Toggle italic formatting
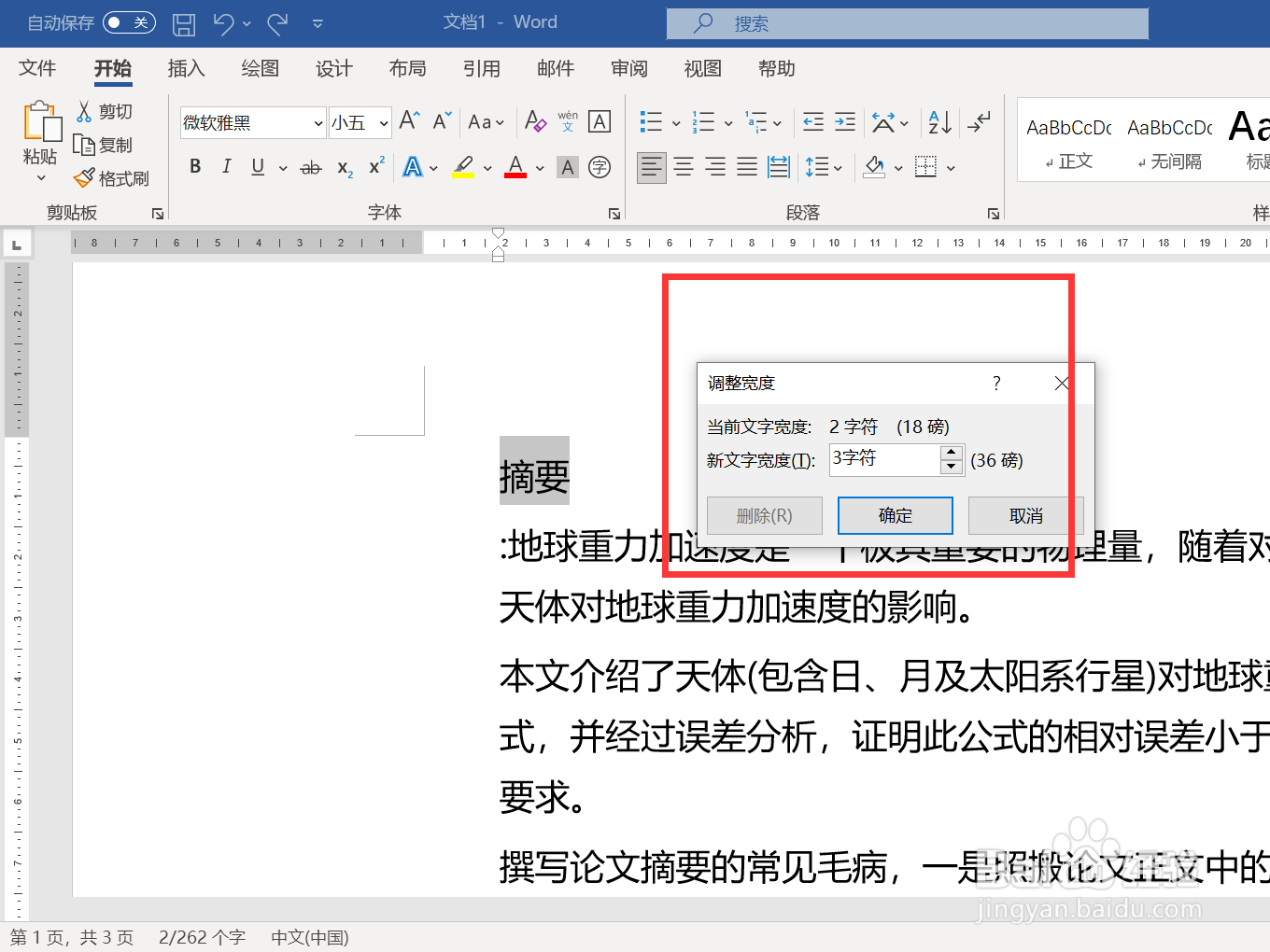This screenshot has width=1270, height=952. click(x=226, y=166)
